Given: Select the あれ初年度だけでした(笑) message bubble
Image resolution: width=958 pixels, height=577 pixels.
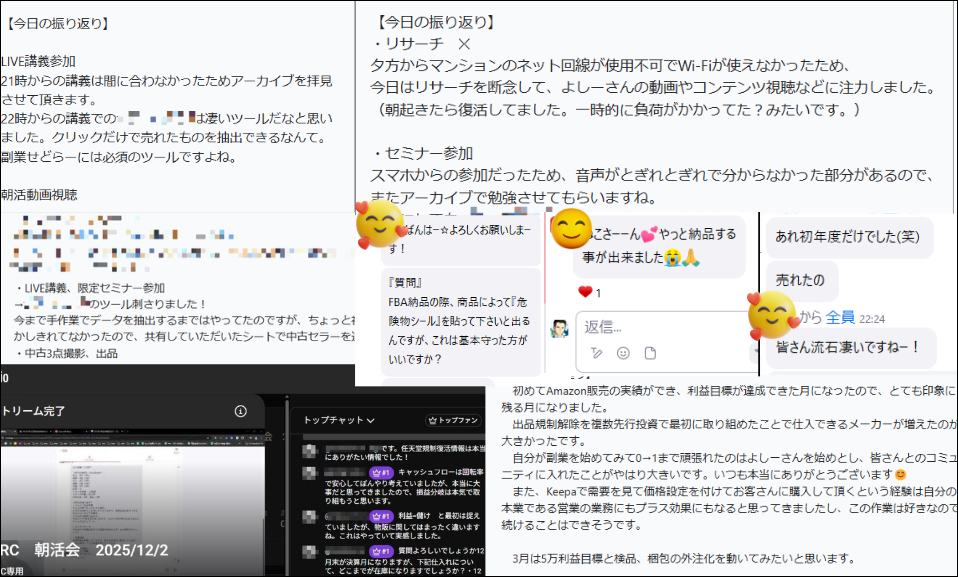Looking at the screenshot, I should click(849, 237).
